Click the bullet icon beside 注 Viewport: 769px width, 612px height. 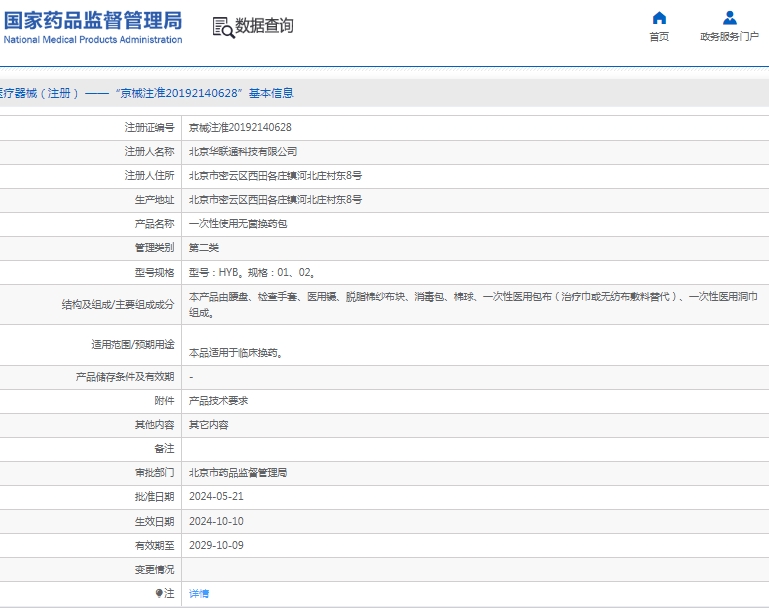point(159,593)
